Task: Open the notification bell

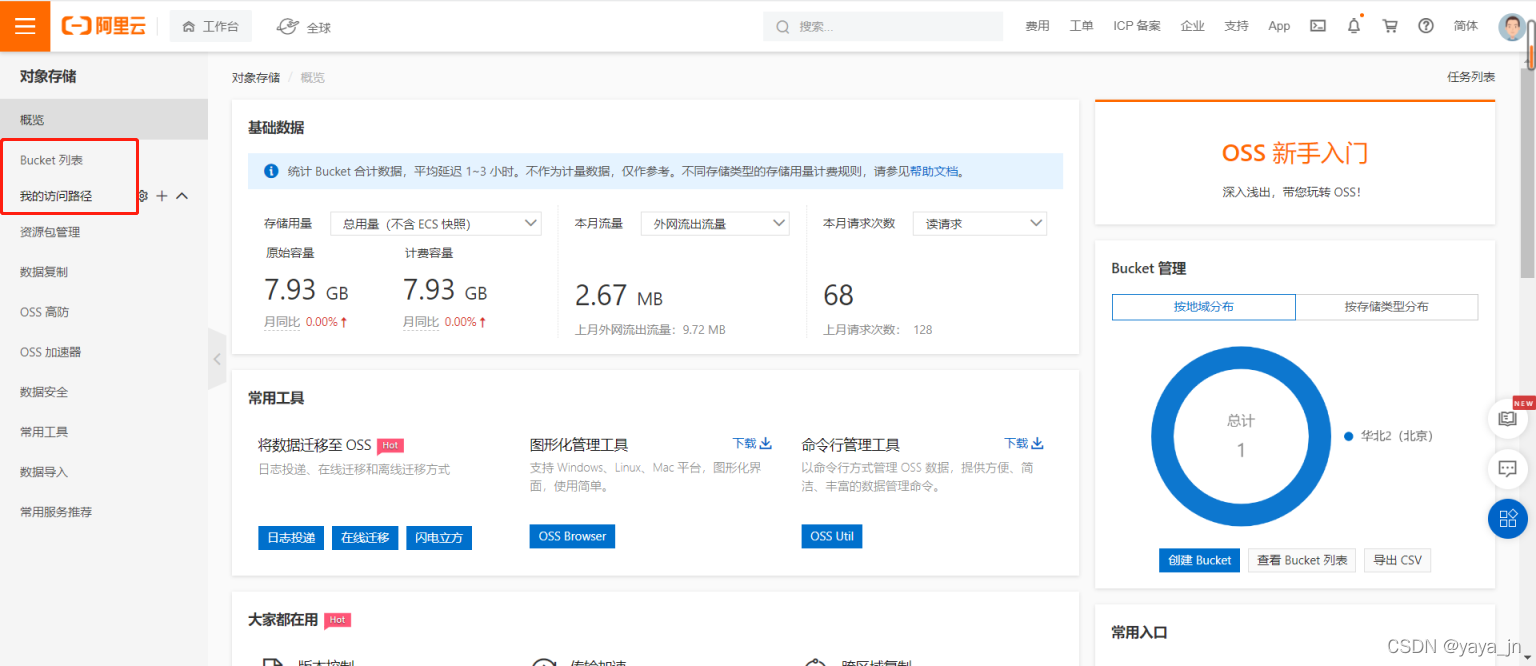Action: coord(1354,26)
